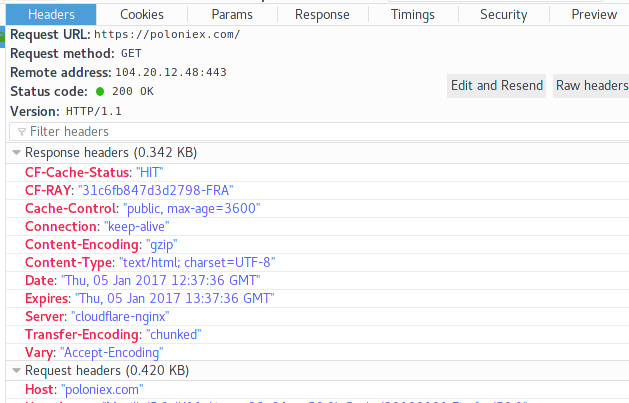The image size is (629, 403).
Task: Select the HTTP/1.1 version value
Action: (93, 111)
